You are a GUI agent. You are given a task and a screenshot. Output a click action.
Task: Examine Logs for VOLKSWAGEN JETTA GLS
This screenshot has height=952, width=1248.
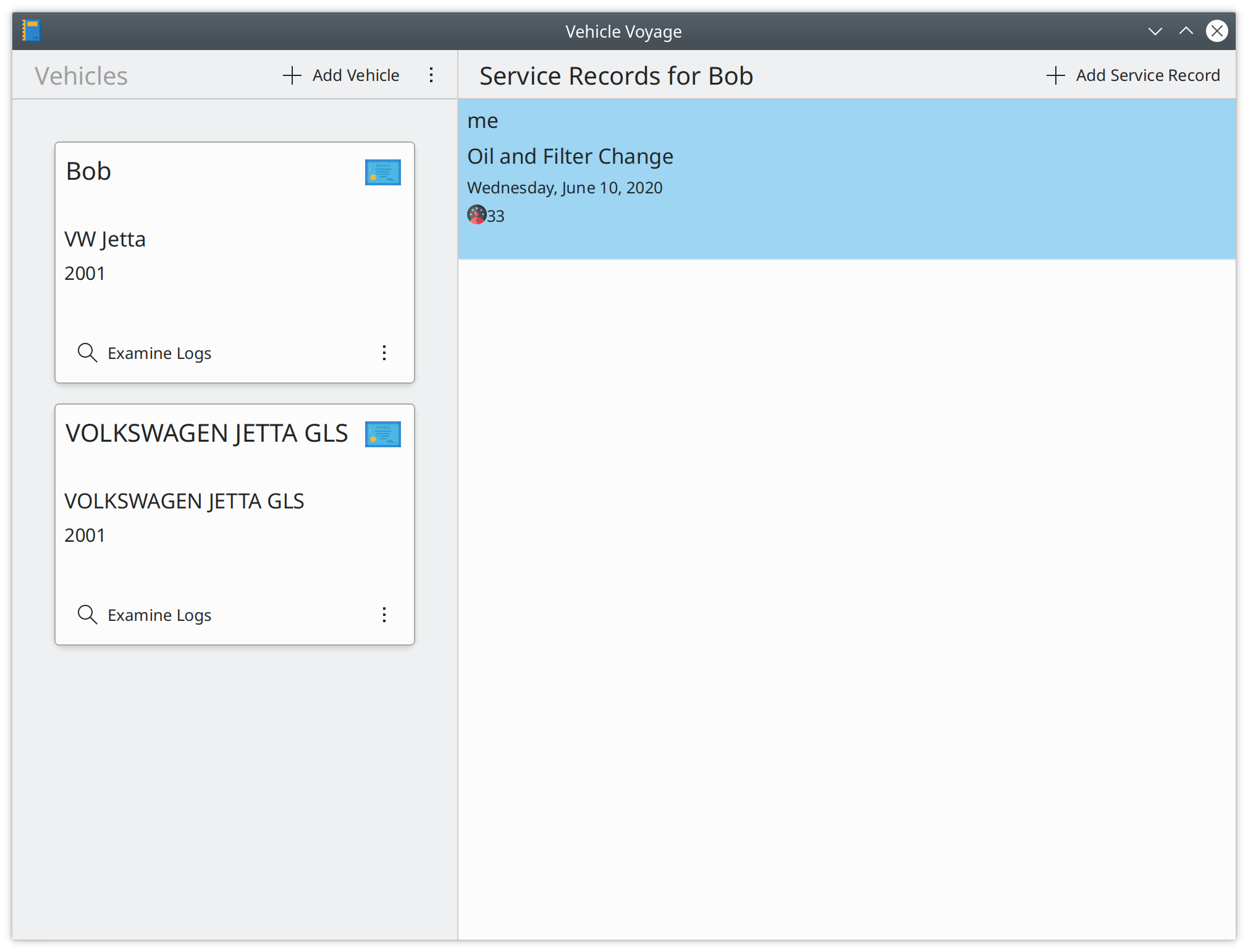click(x=159, y=615)
